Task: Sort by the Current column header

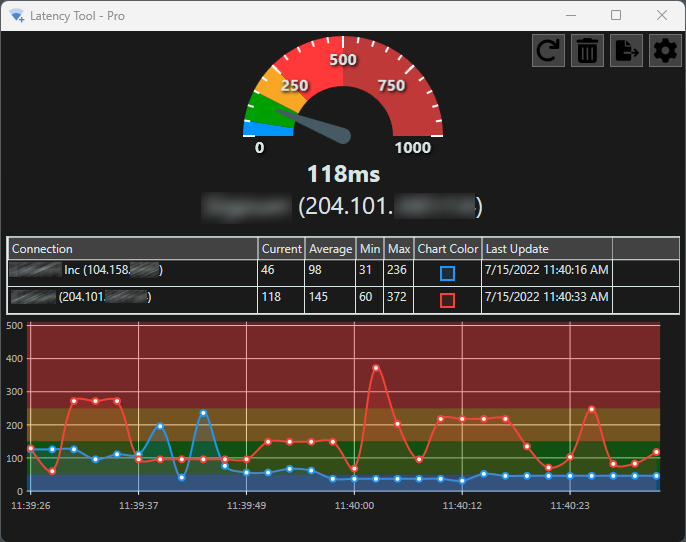Action: (281, 249)
